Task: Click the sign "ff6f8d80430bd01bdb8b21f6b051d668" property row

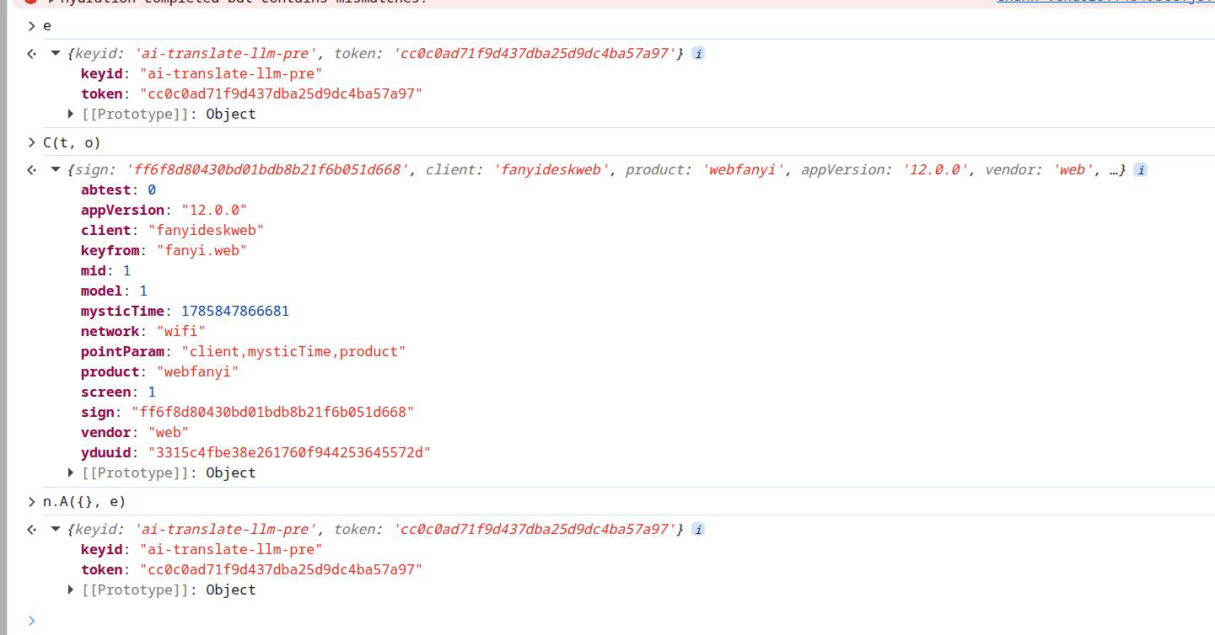Action: click(x=247, y=412)
